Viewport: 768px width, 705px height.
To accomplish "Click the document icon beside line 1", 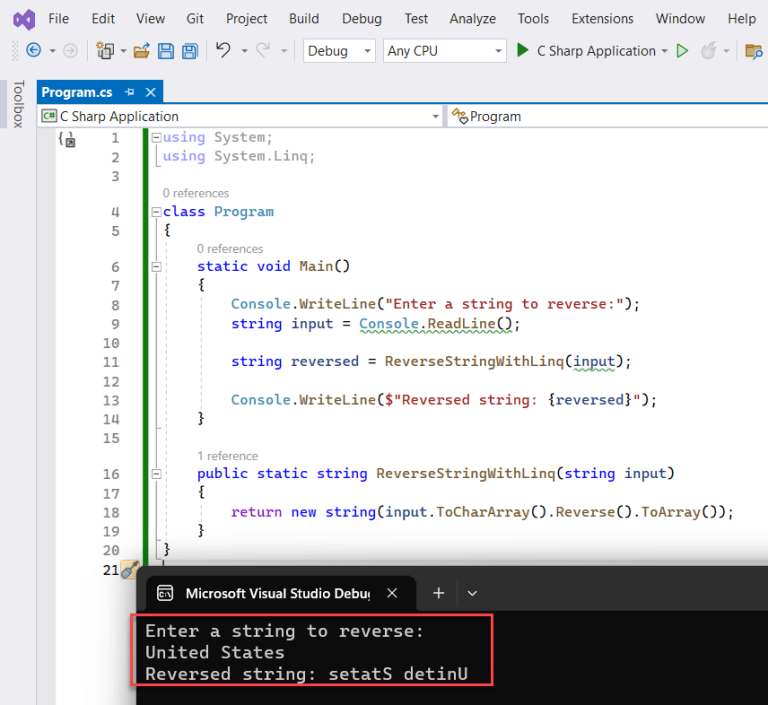I will coord(68,139).
